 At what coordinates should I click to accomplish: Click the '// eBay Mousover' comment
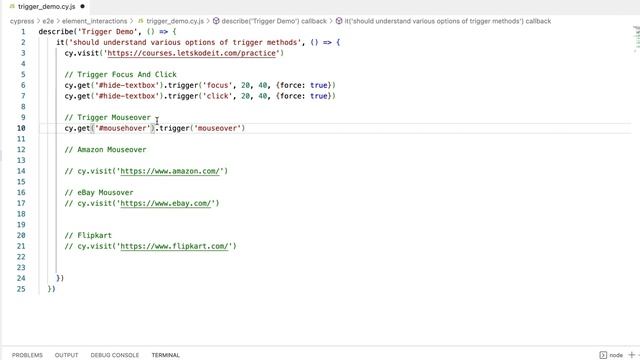pos(99,193)
